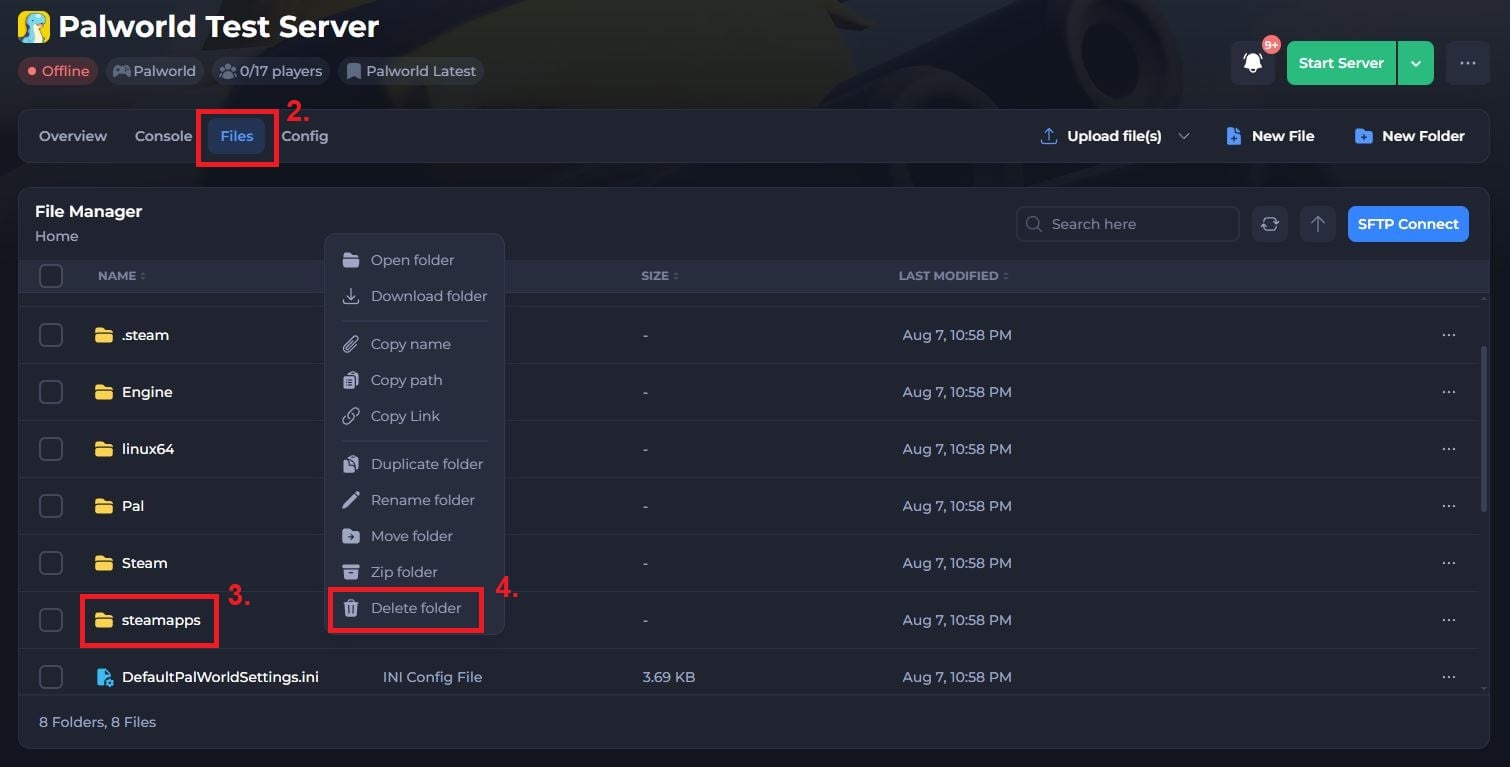
Task: Click the Steam folder icon
Action: 103,563
